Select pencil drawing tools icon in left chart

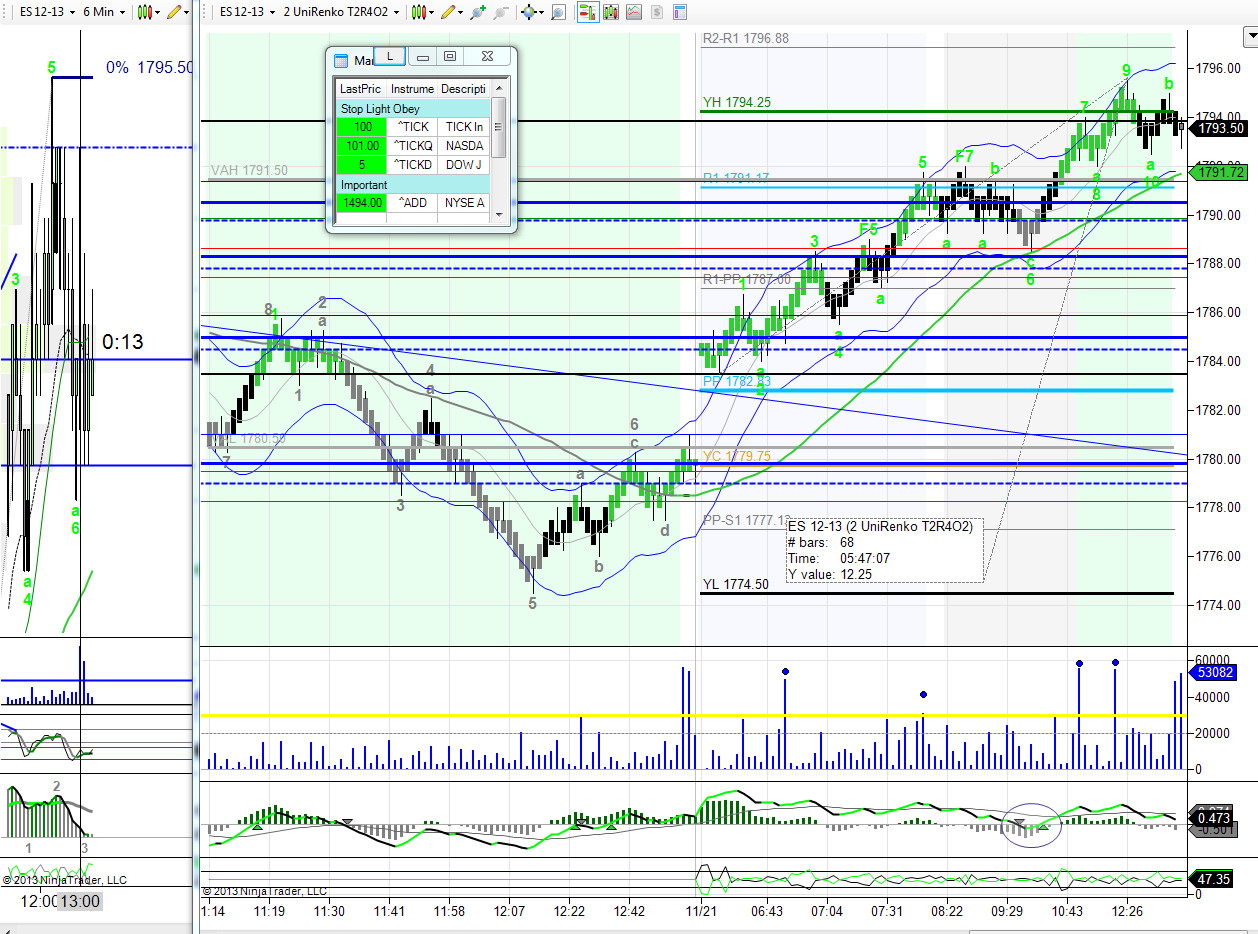175,12
